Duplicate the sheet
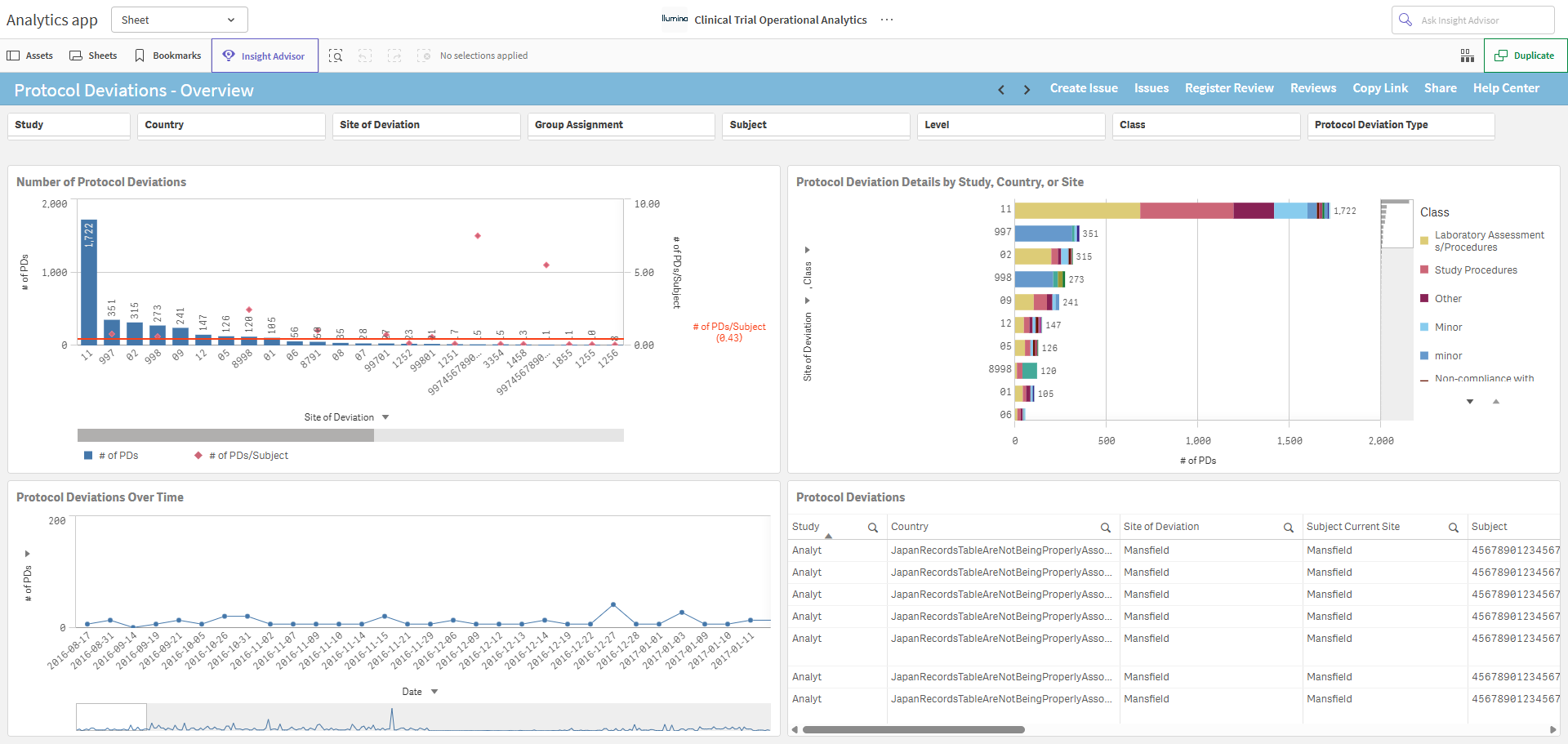This screenshot has width=1568, height=744. (x=1525, y=56)
